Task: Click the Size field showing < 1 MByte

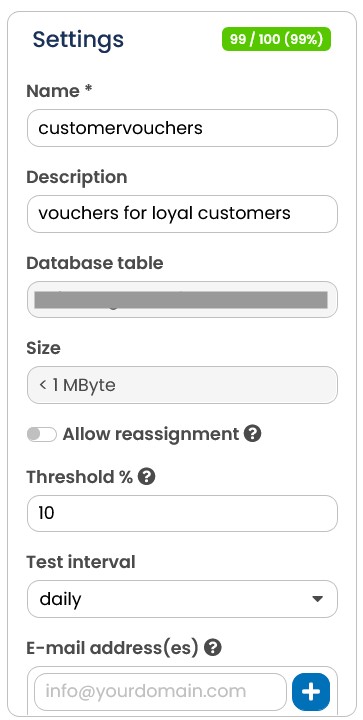Action: tap(182, 385)
